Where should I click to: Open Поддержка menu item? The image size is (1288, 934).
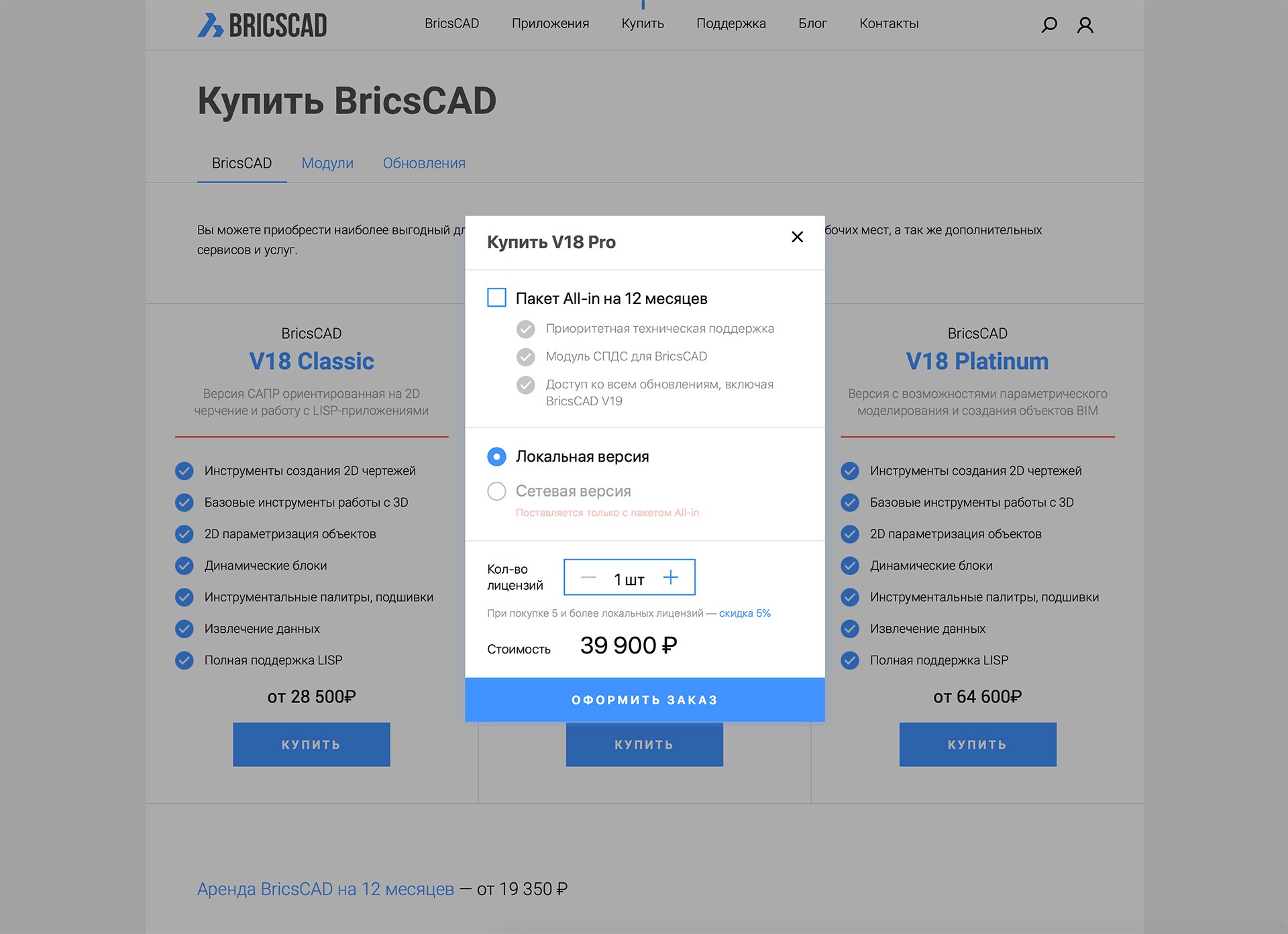[x=731, y=23]
